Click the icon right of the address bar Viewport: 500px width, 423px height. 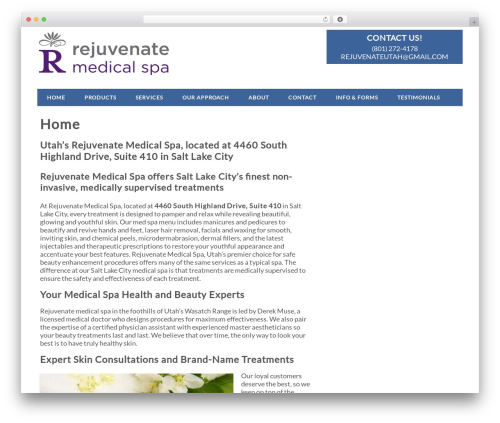(340, 19)
